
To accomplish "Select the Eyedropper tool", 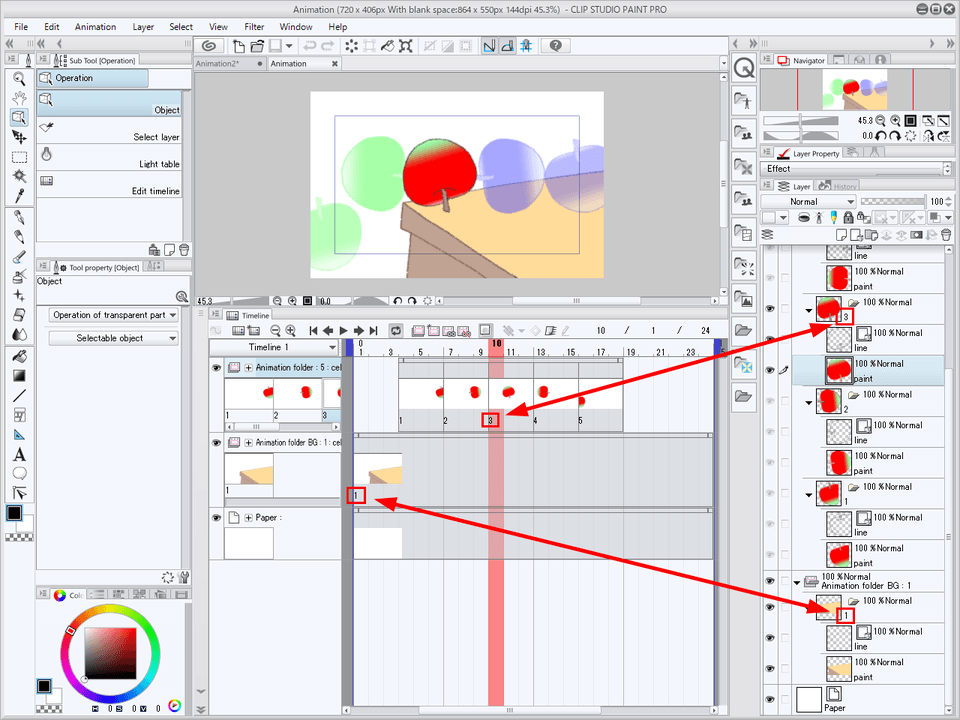I will click(x=19, y=196).
